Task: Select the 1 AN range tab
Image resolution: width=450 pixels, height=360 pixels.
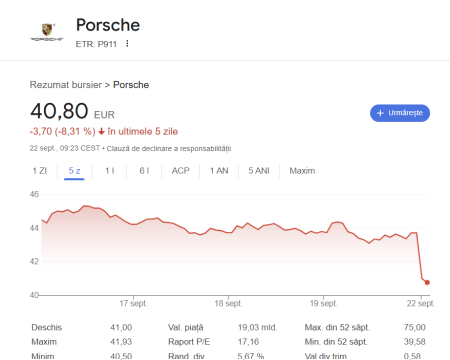Action: click(x=219, y=171)
